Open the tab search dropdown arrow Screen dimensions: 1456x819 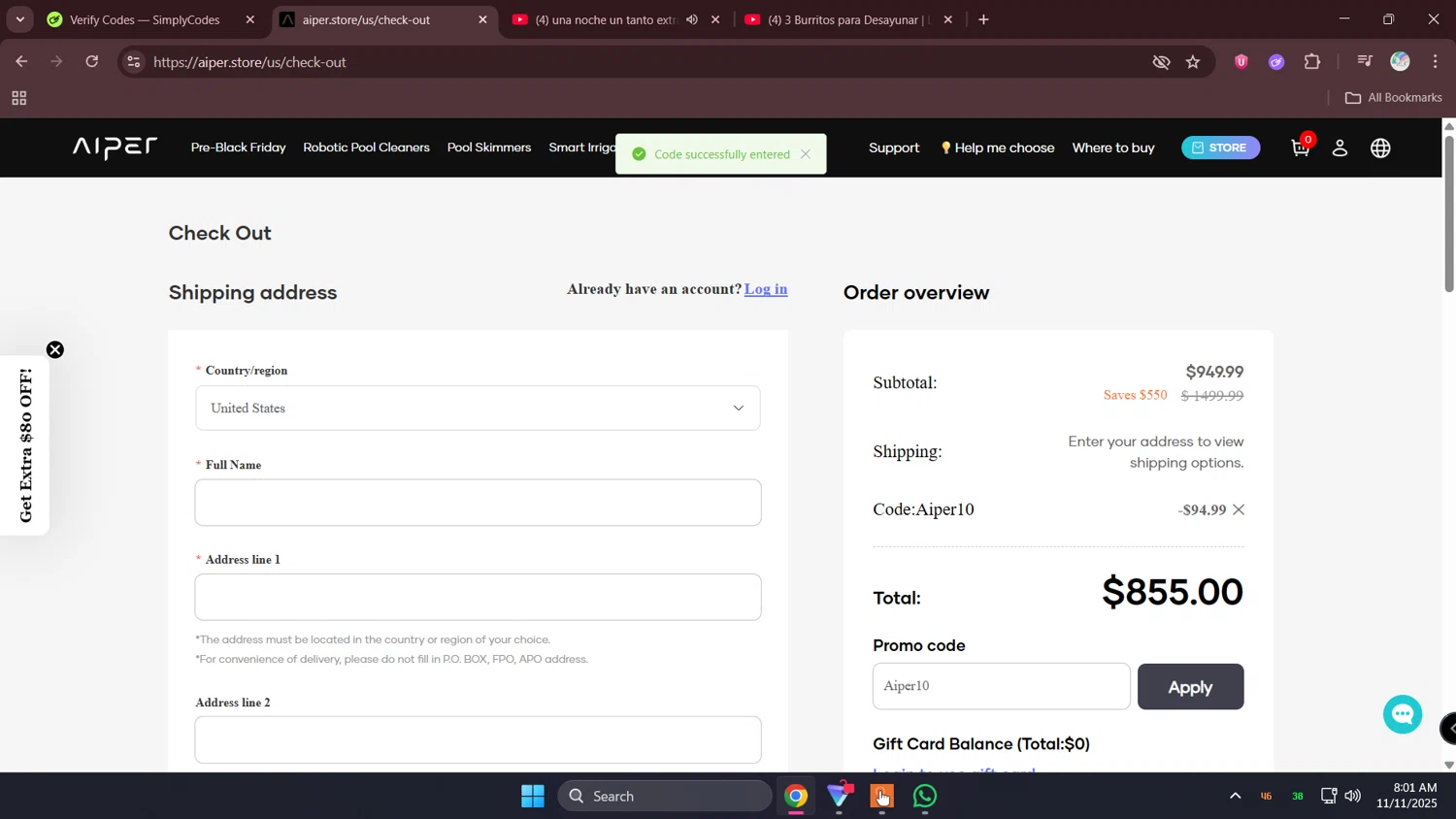(19, 19)
